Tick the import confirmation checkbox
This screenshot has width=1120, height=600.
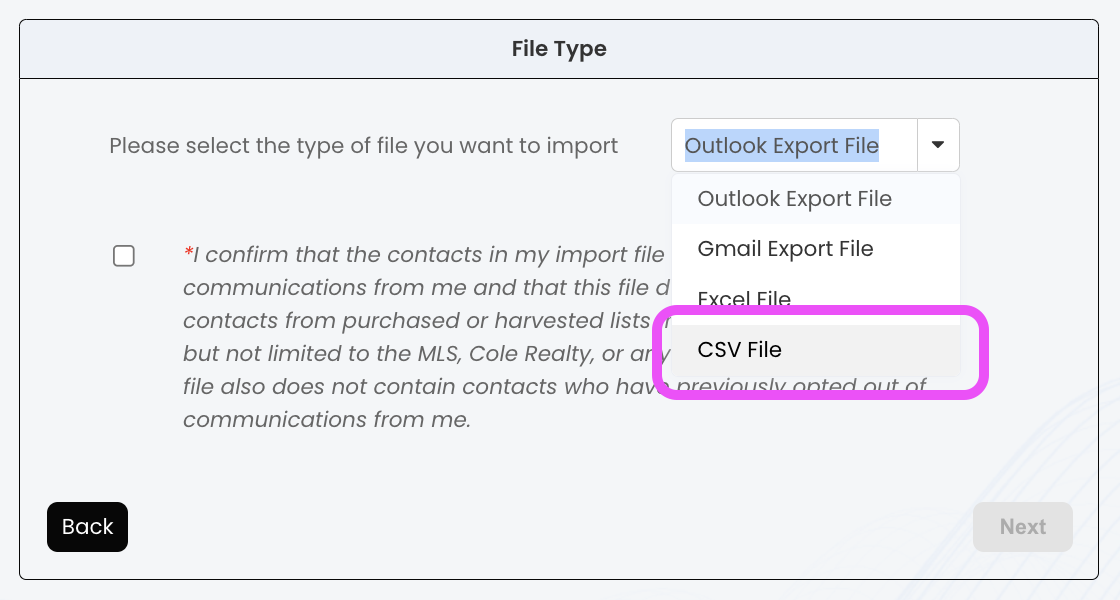pyautogui.click(x=124, y=256)
